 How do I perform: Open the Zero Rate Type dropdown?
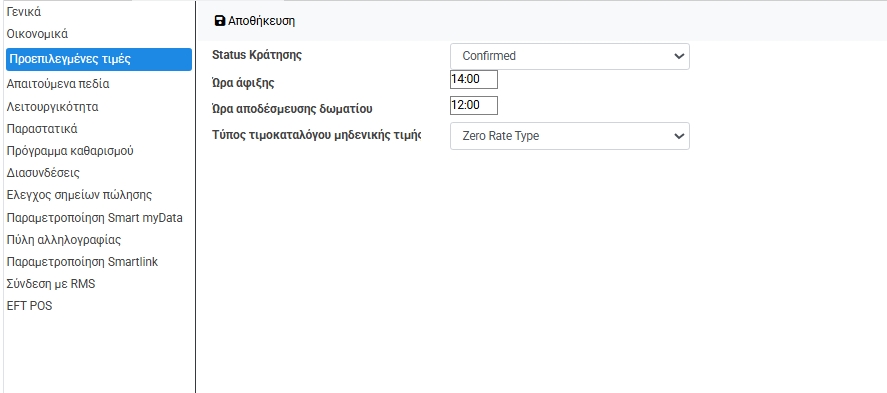570,136
